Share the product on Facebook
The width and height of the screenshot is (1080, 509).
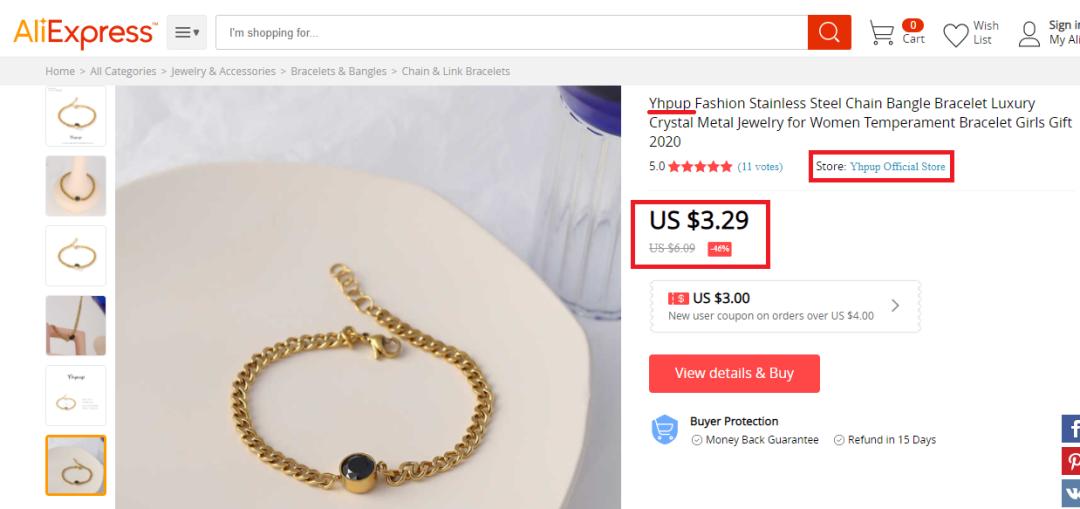tap(1071, 429)
